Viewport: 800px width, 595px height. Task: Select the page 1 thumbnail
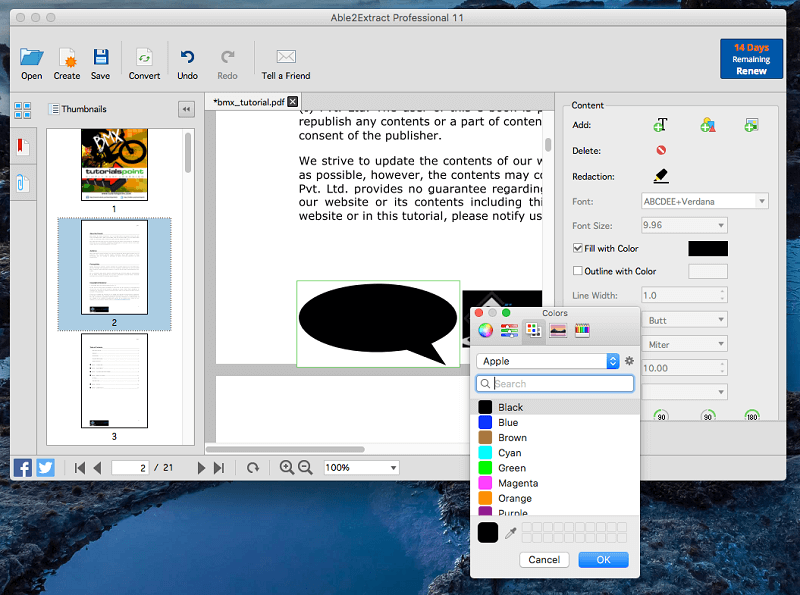click(114, 164)
